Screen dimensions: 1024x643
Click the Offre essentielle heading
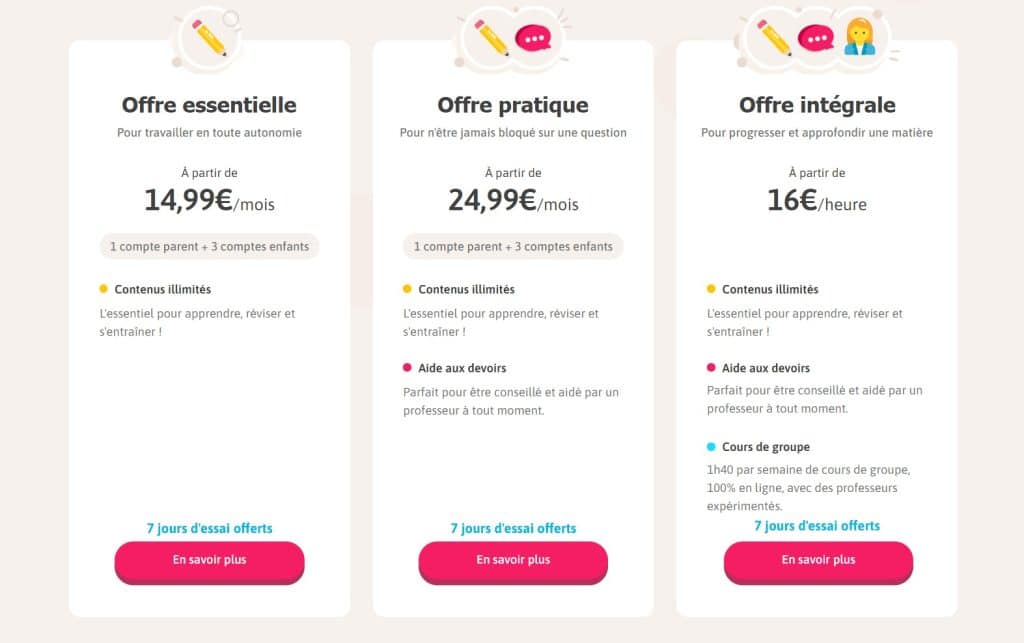pos(209,105)
